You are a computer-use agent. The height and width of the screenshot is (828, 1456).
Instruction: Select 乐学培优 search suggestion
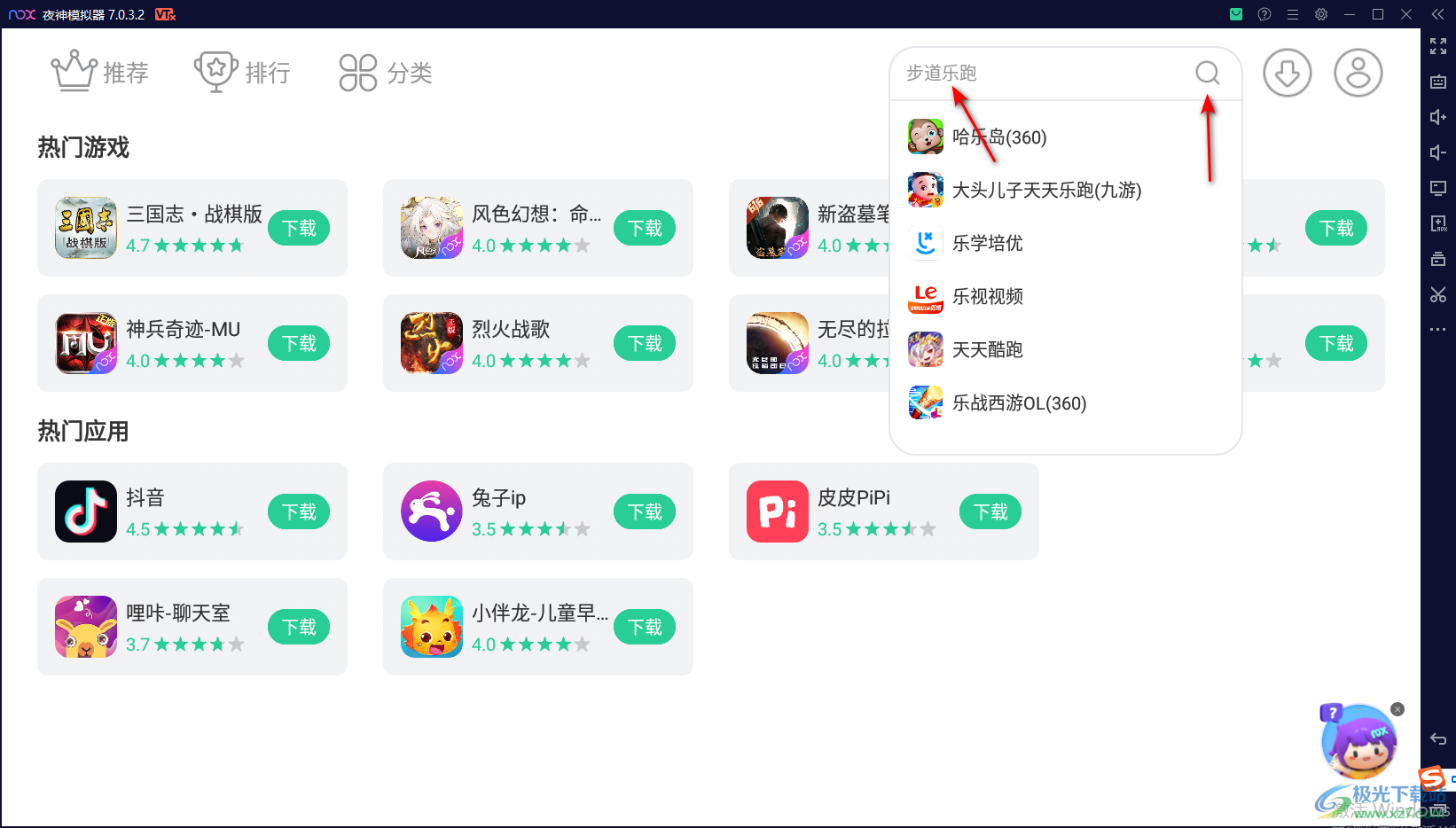(x=1065, y=243)
